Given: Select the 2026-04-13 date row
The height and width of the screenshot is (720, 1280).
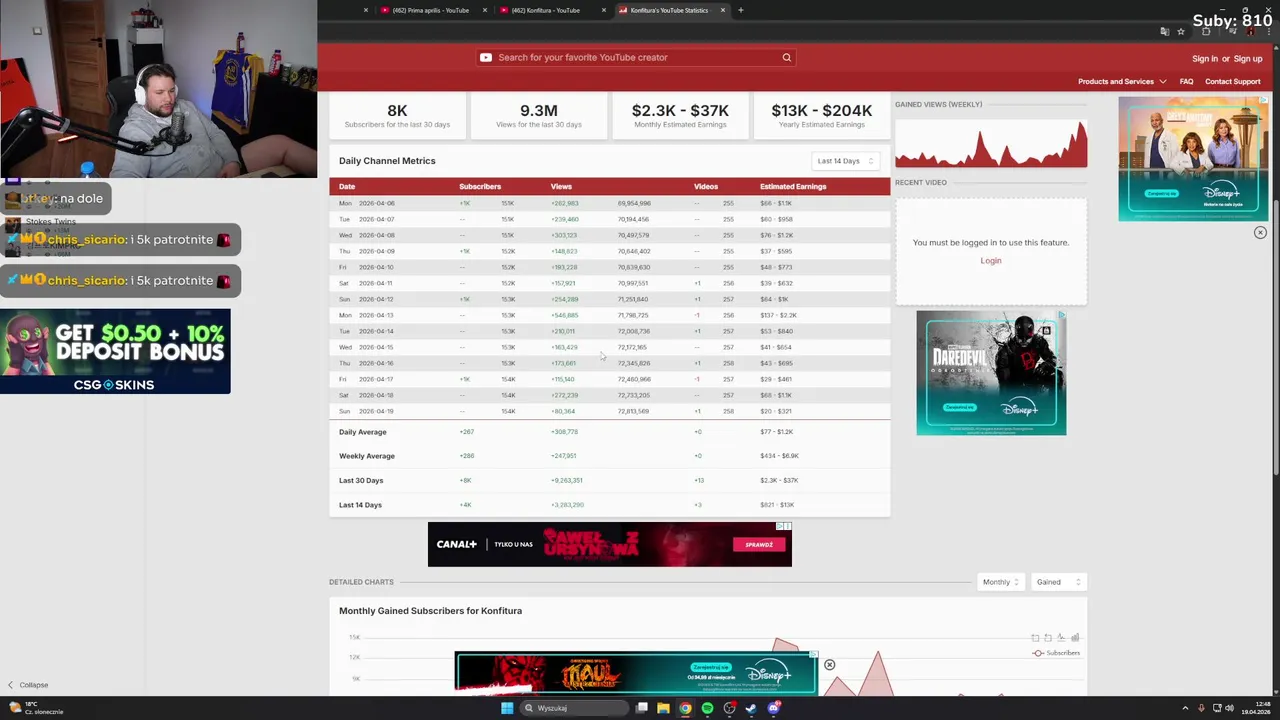Looking at the screenshot, I should click(609, 315).
